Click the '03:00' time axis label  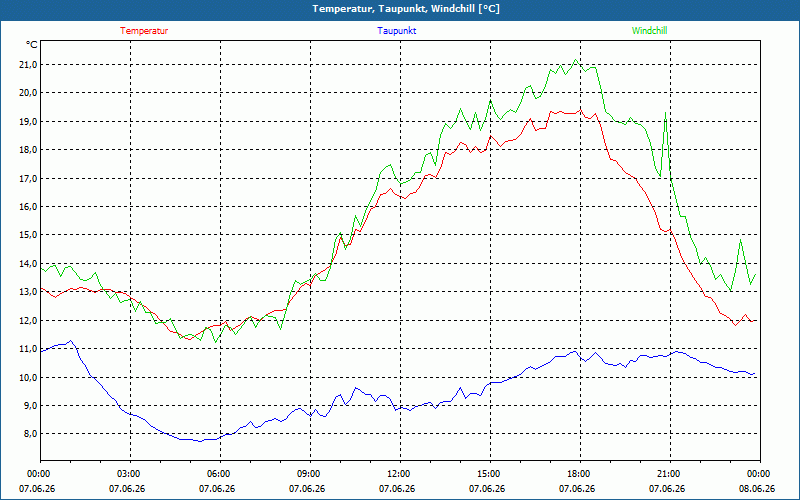[127, 474]
